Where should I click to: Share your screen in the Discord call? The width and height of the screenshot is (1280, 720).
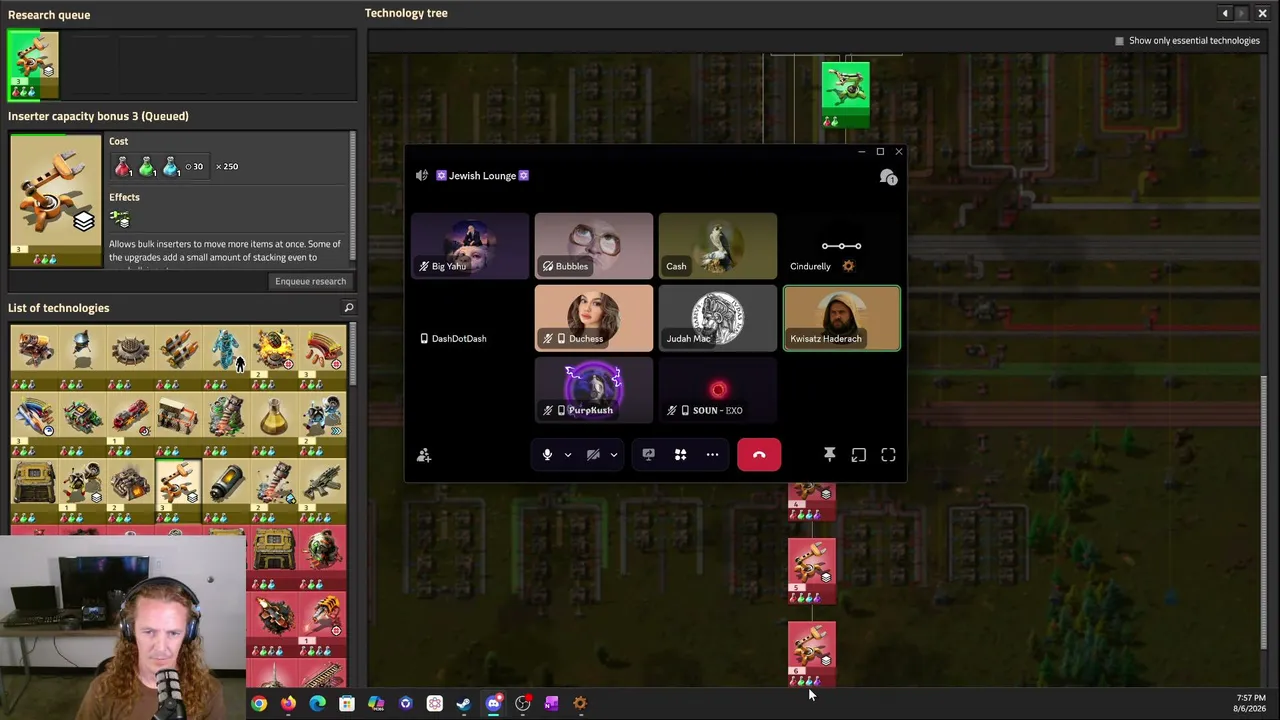pos(648,455)
